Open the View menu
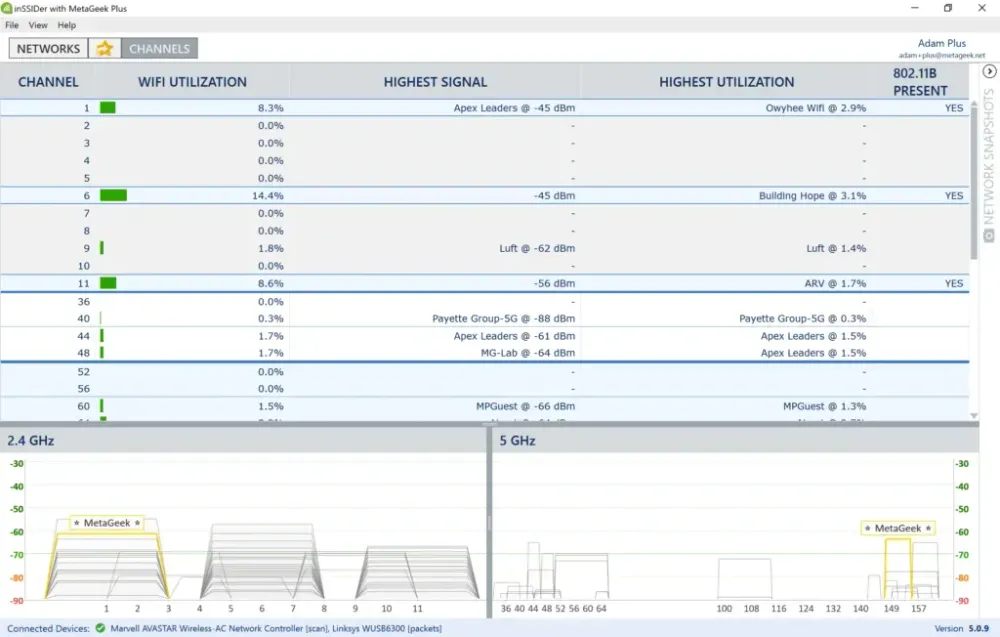 point(38,25)
